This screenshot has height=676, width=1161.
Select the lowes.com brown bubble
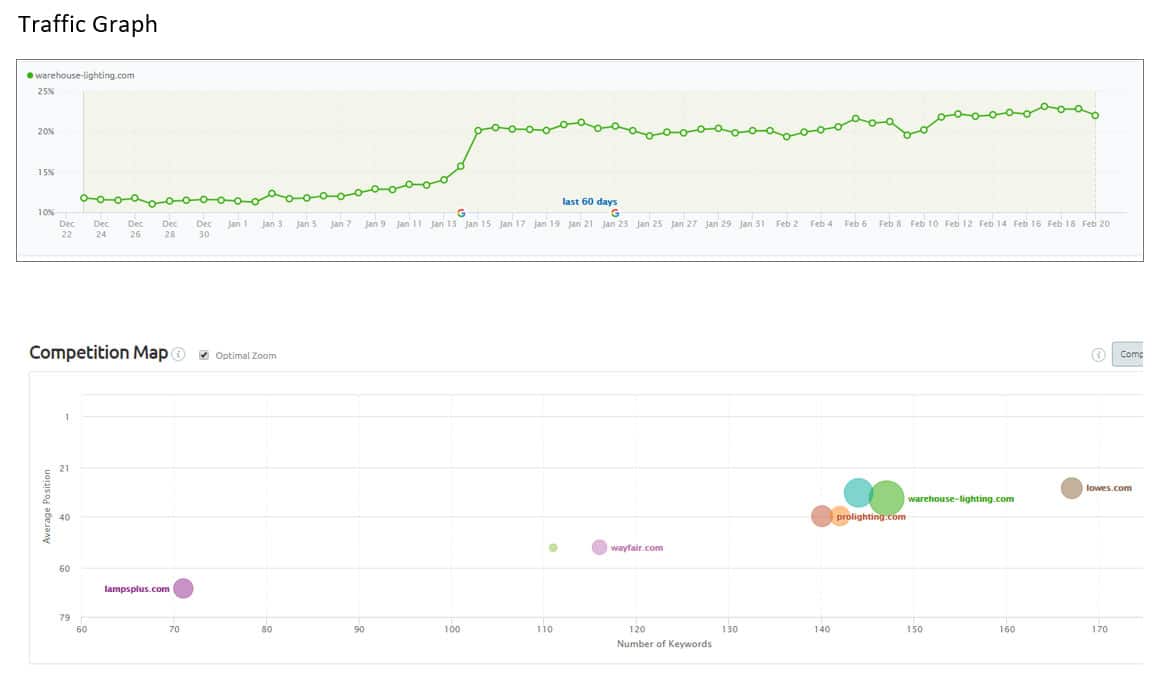(1071, 488)
